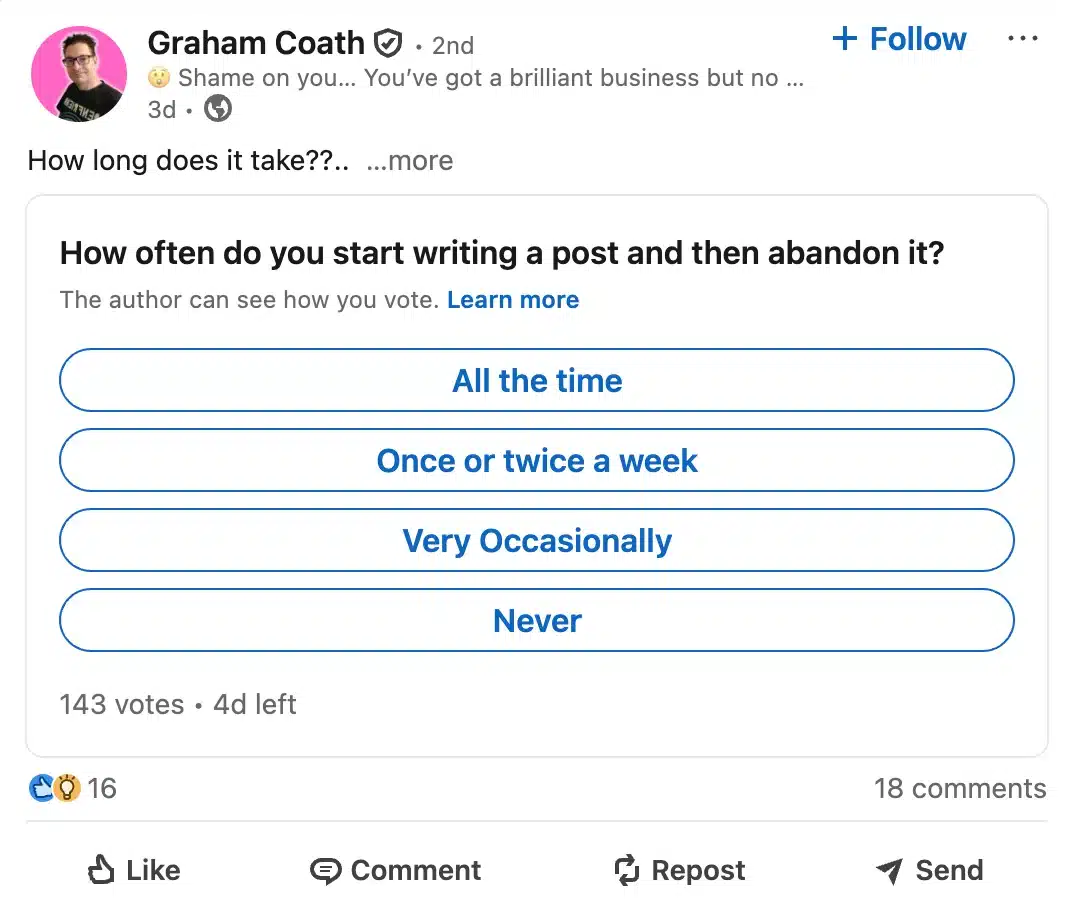Click the verified badge next to Graham Coath
This screenshot has width=1072, height=910.
coord(389,43)
